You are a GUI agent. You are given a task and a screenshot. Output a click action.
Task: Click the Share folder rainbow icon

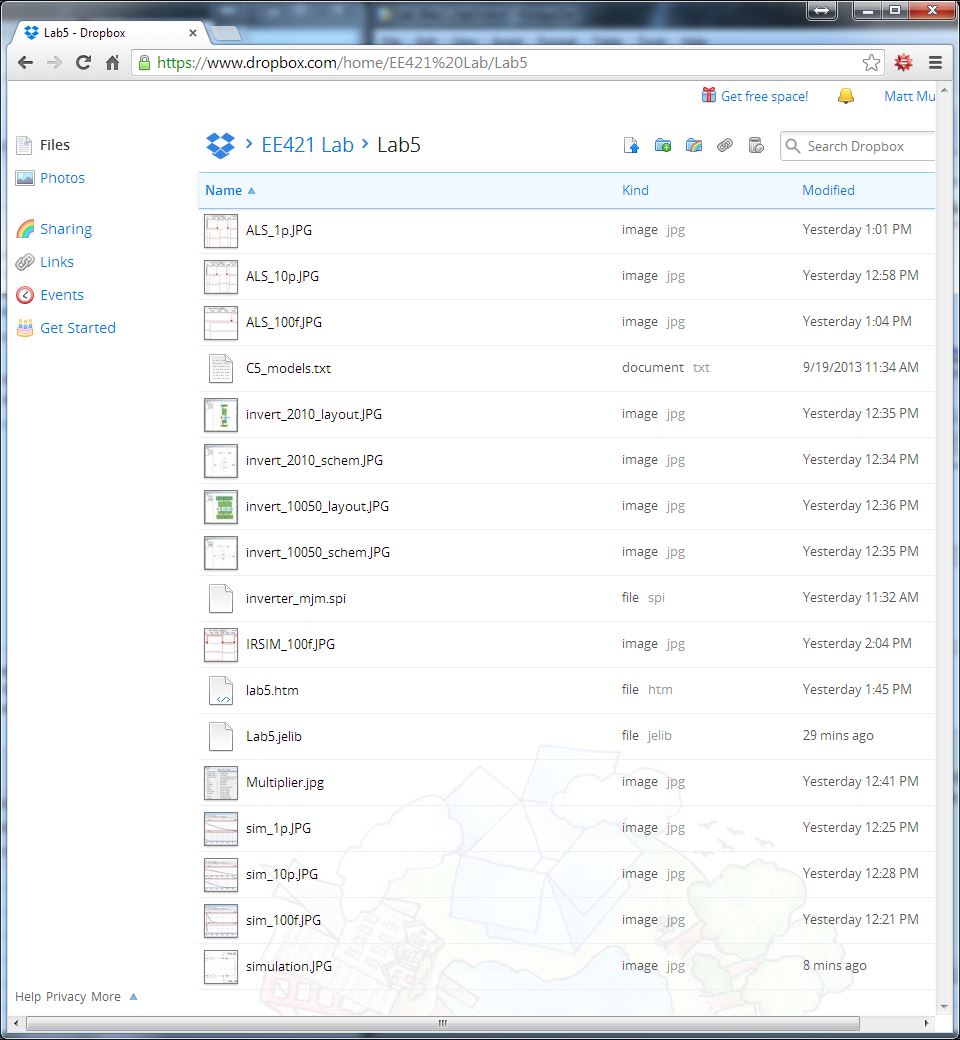pyautogui.click(x=693, y=145)
